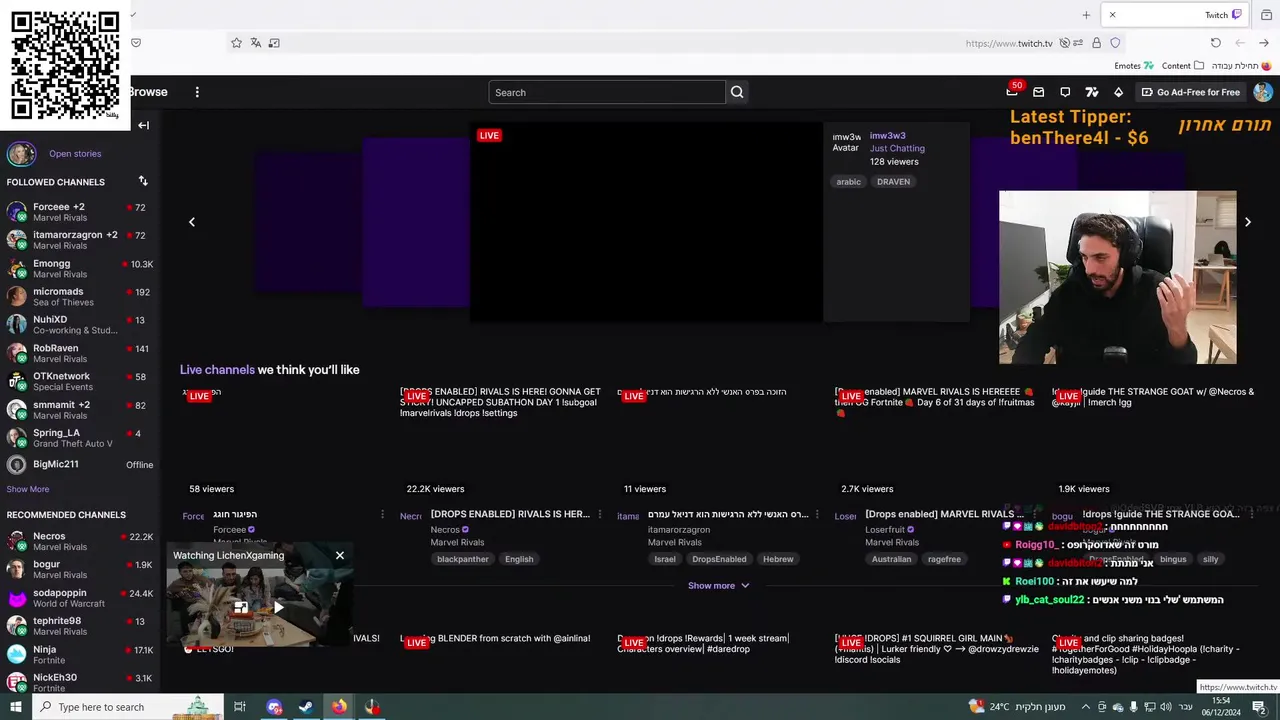Click the DropsEnabled tag
The height and width of the screenshot is (720, 1280).
click(x=719, y=559)
